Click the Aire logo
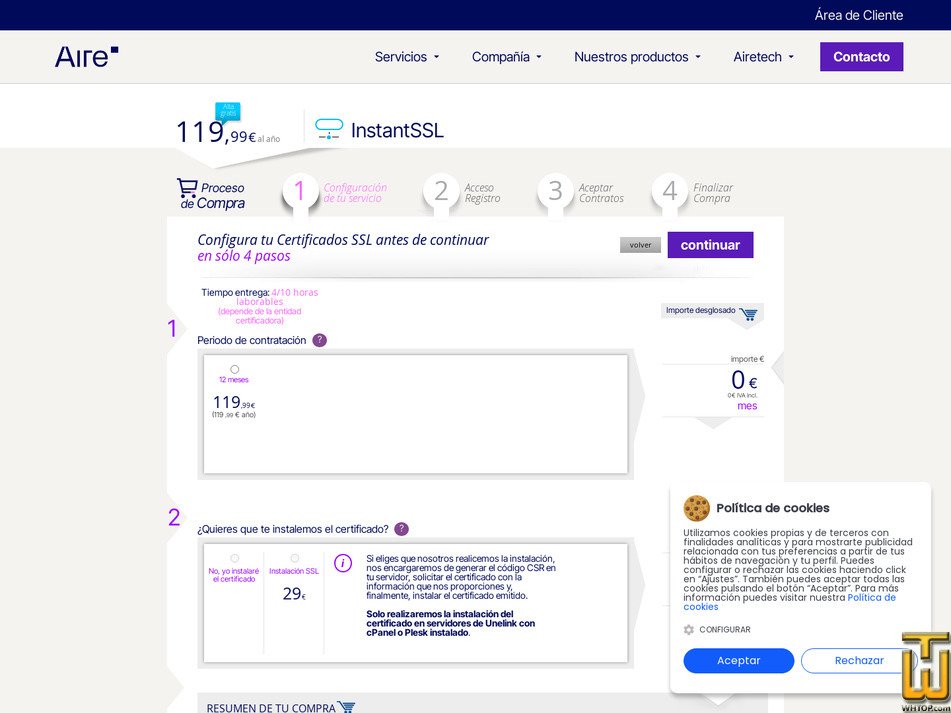951x713 pixels. (x=87, y=57)
